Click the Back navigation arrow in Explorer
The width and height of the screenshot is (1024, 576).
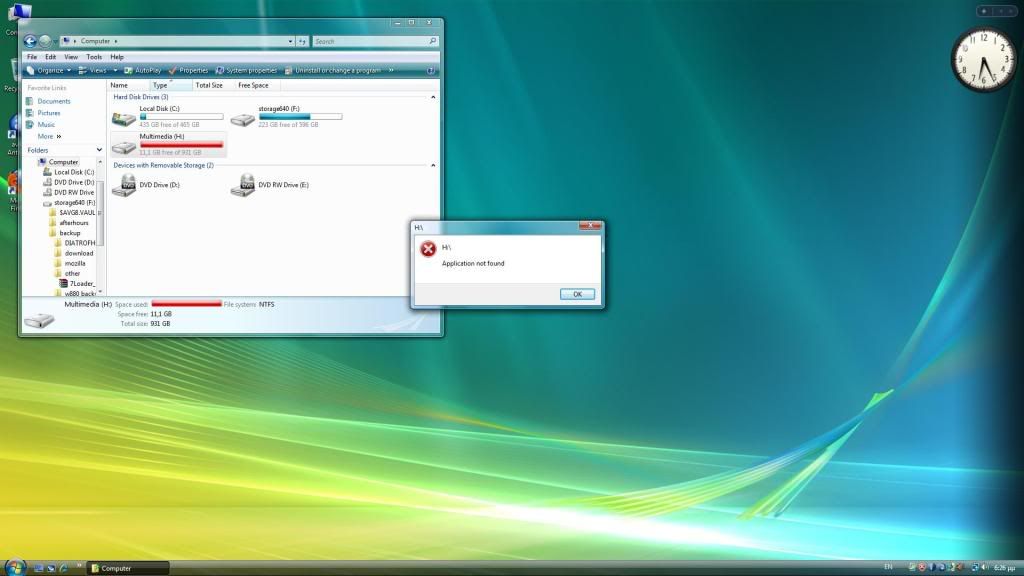(30, 41)
